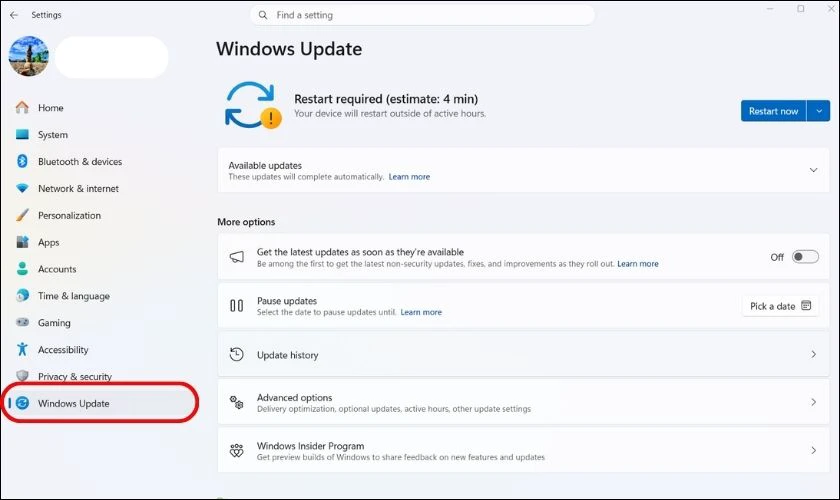Click the magnifier icon in the search box
Screen dimensions: 840x500
pos(263,15)
